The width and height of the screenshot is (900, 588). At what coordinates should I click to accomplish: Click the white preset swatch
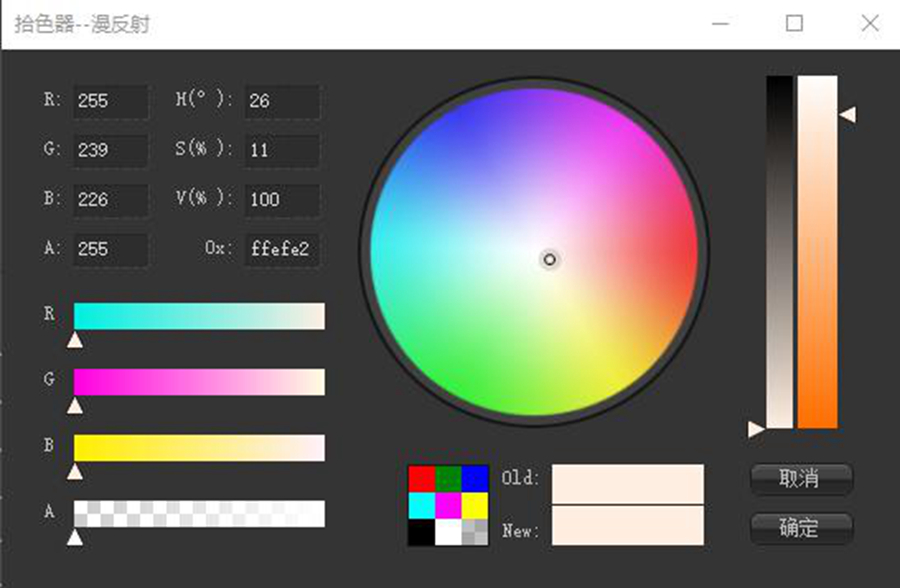[448, 532]
